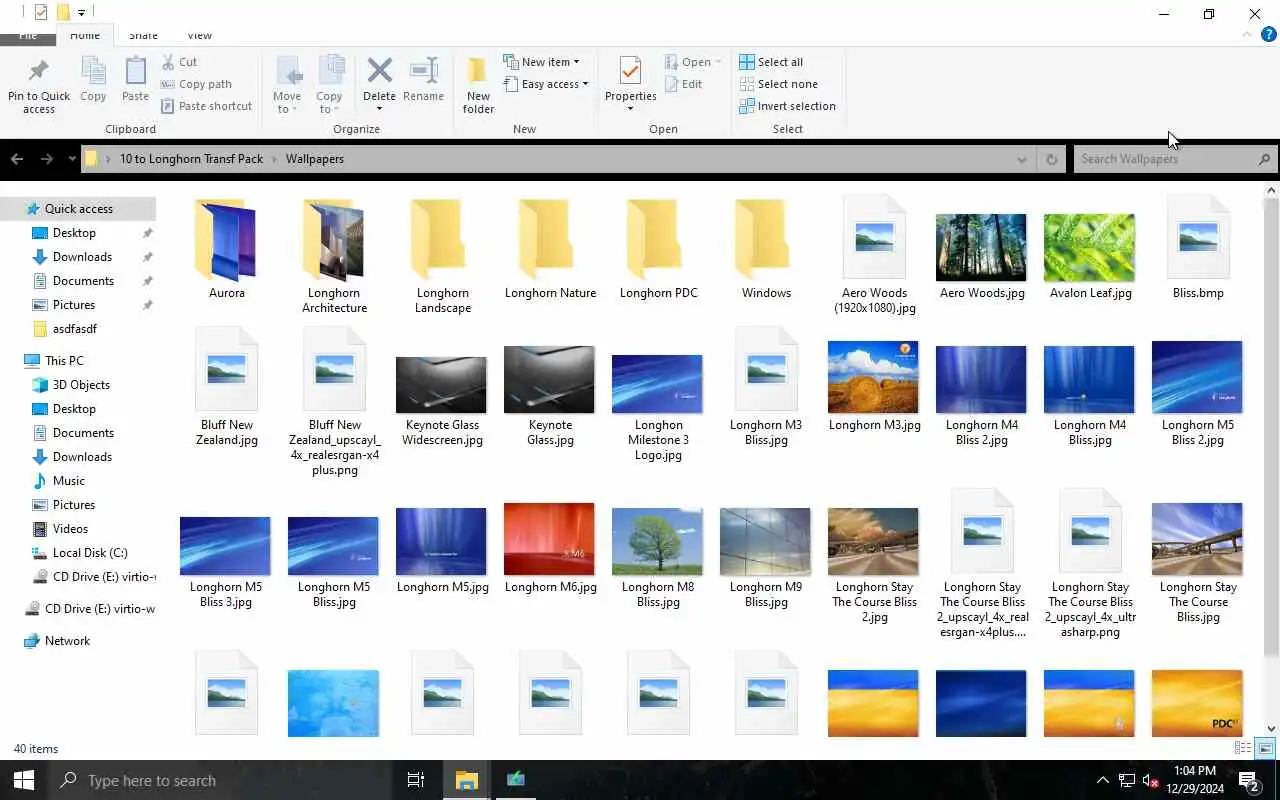The image size is (1280, 800).
Task: Click Select none
Action: pos(778,84)
